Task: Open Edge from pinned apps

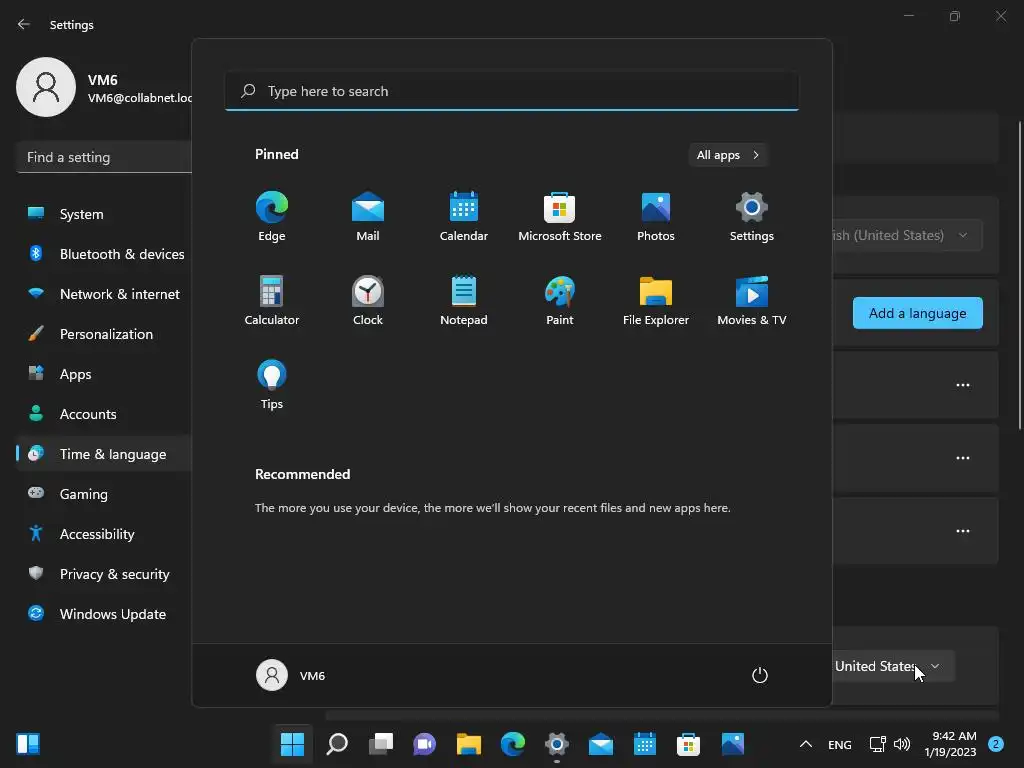Action: (272, 216)
